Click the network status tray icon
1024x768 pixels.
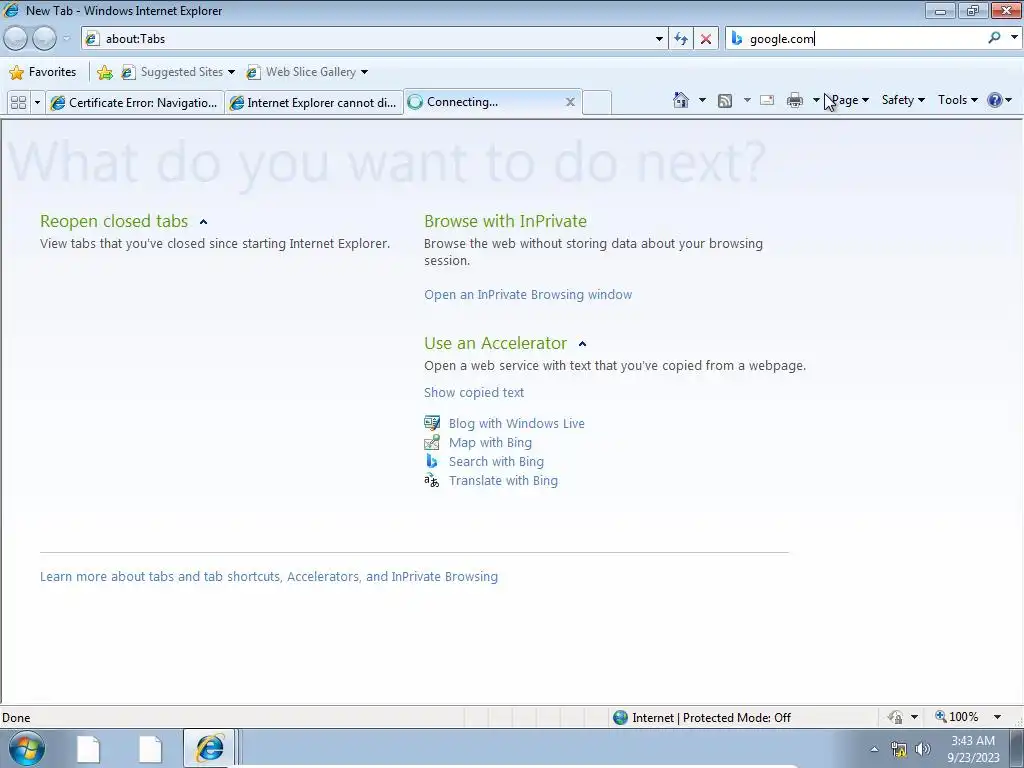(899, 749)
